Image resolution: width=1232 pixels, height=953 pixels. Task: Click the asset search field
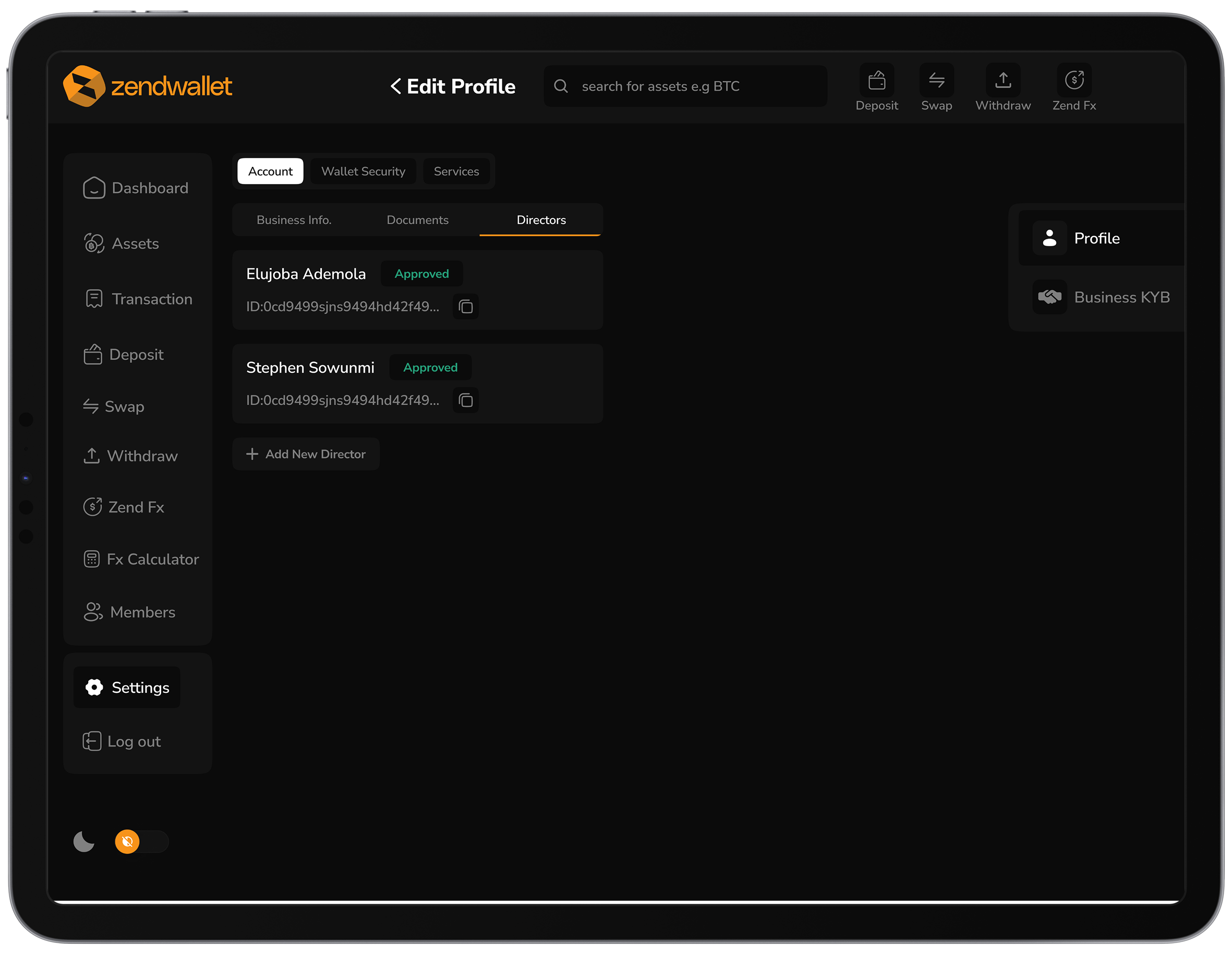(684, 85)
